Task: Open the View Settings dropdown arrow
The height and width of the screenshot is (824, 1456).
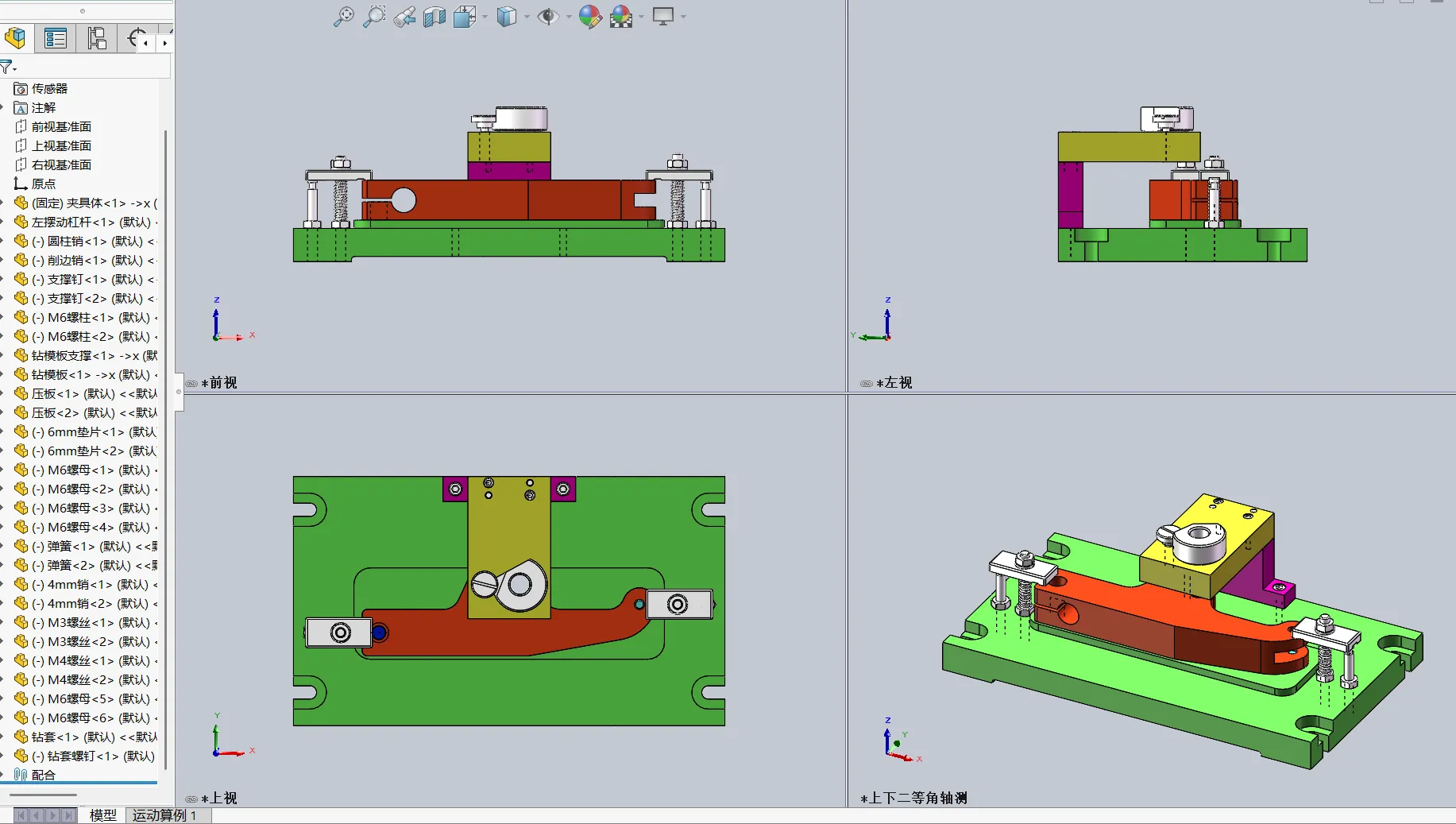Action: [683, 17]
